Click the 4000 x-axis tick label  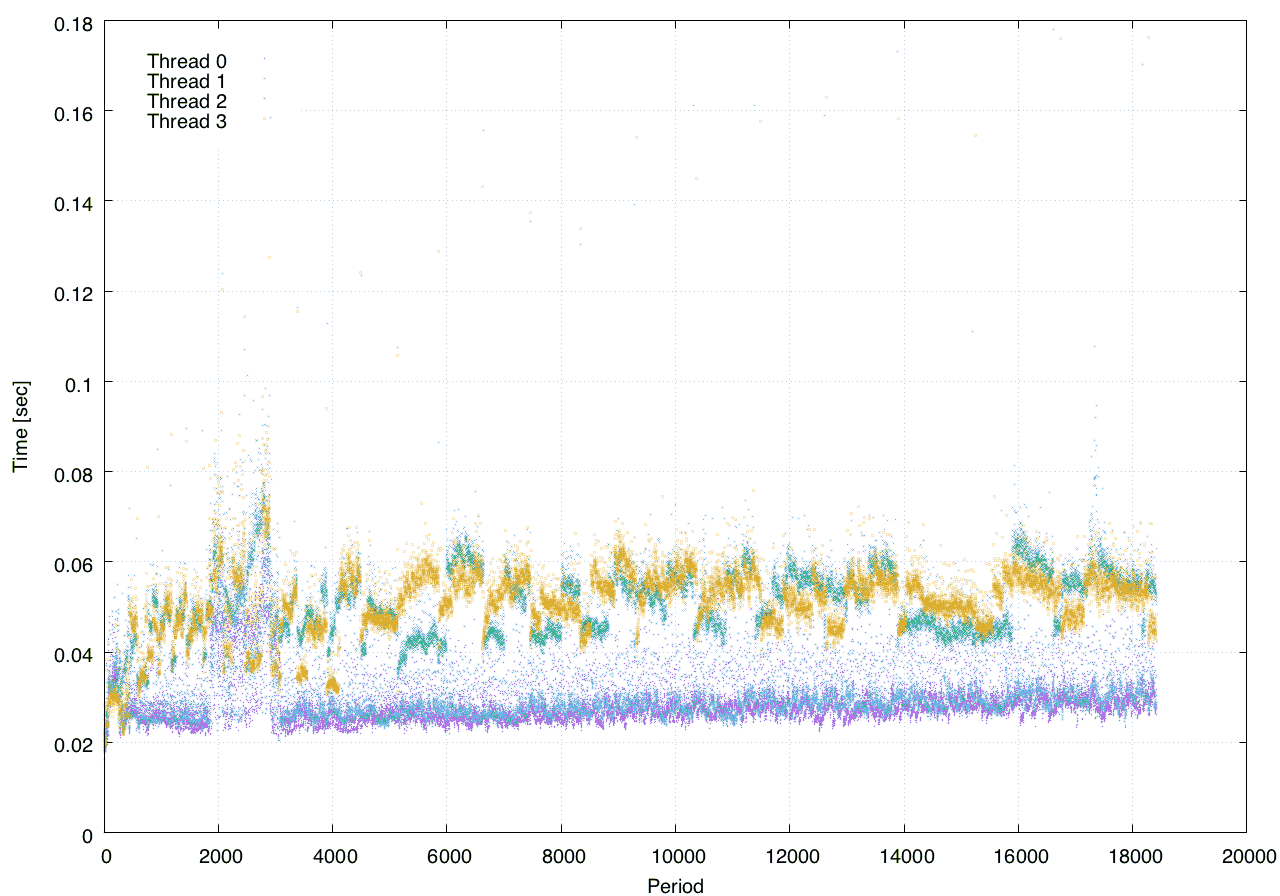pos(333,856)
